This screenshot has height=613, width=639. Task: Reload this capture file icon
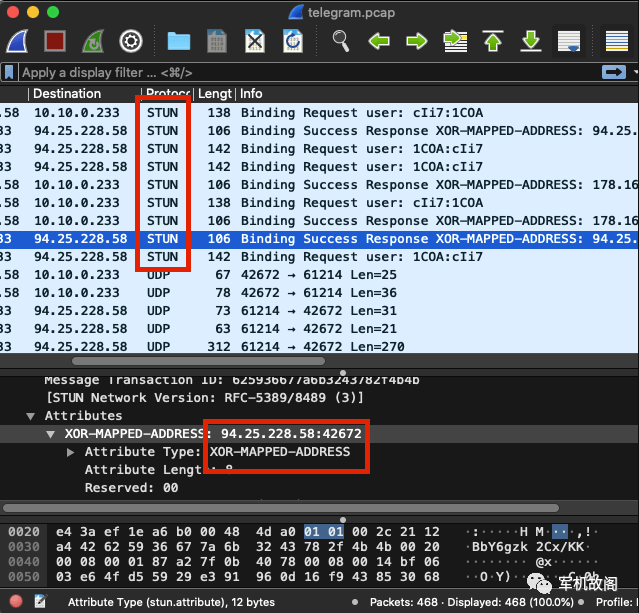(293, 41)
